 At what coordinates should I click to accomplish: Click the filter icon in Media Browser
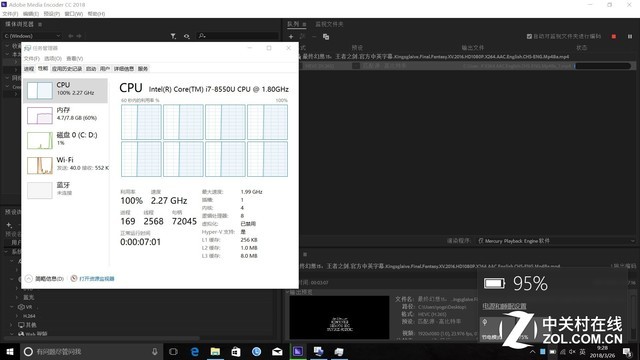coord(173,36)
